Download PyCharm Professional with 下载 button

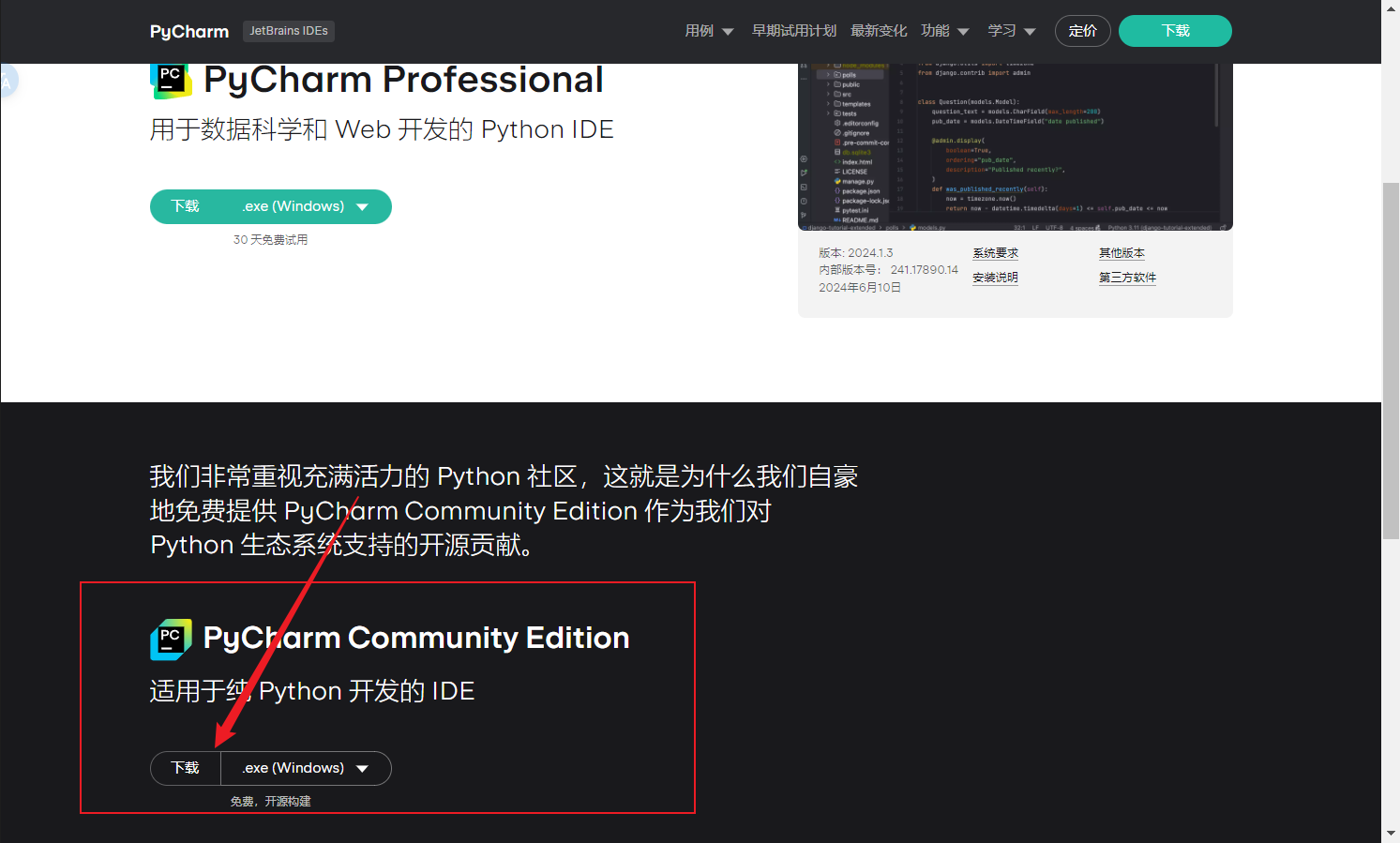[186, 206]
